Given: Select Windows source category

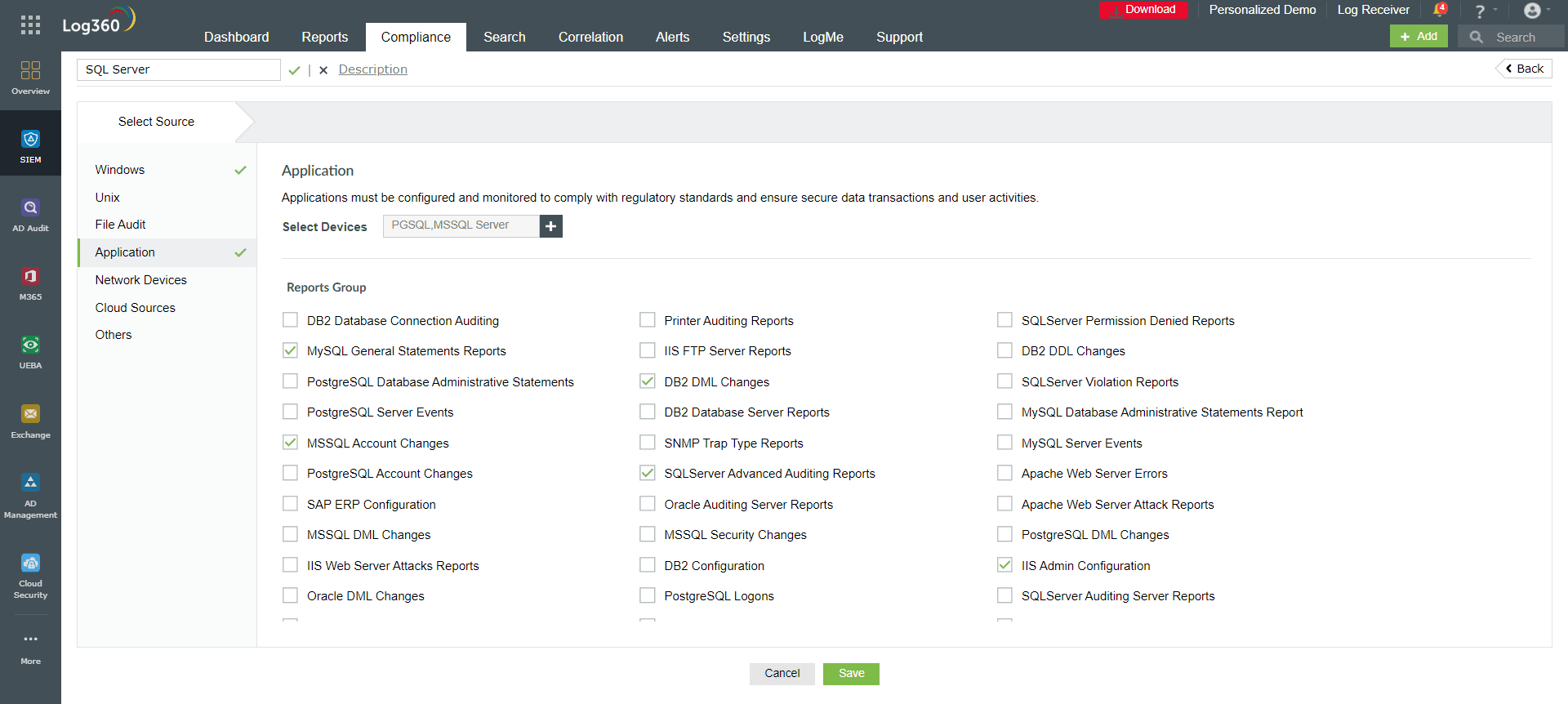Looking at the screenshot, I should tap(167, 170).
